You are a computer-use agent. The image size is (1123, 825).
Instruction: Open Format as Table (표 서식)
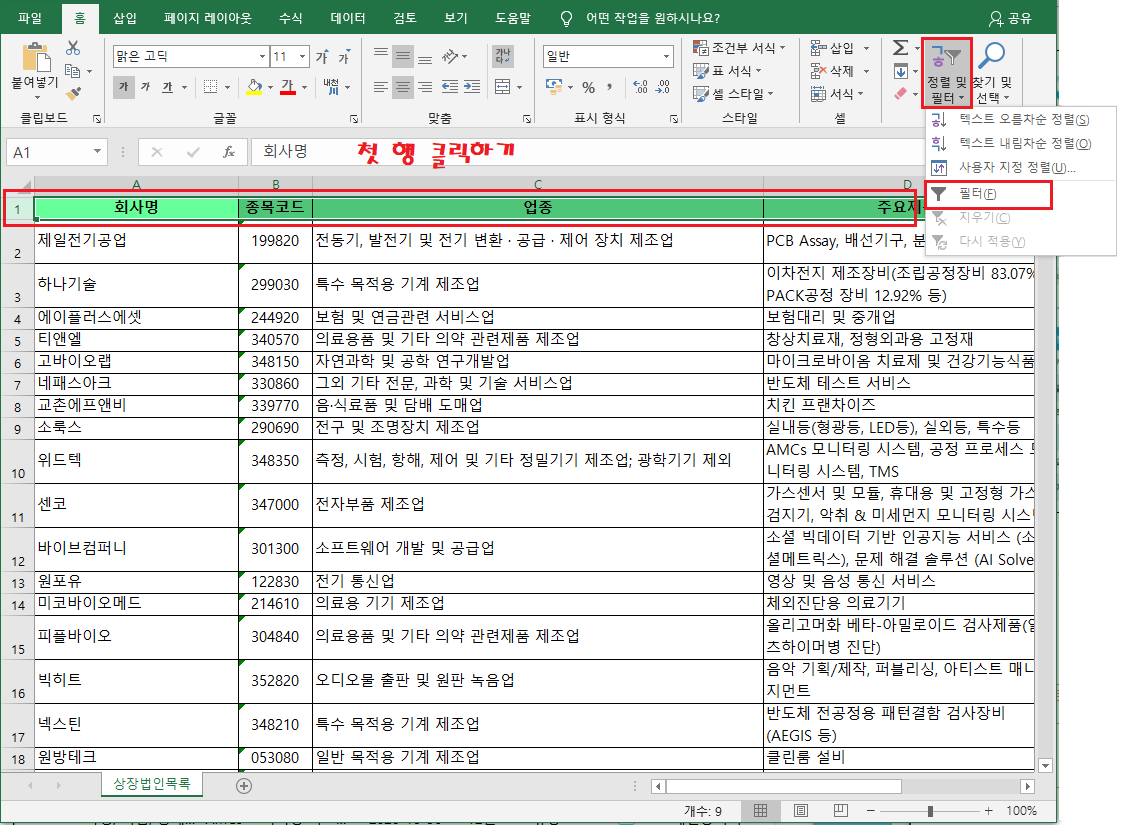click(x=727, y=71)
